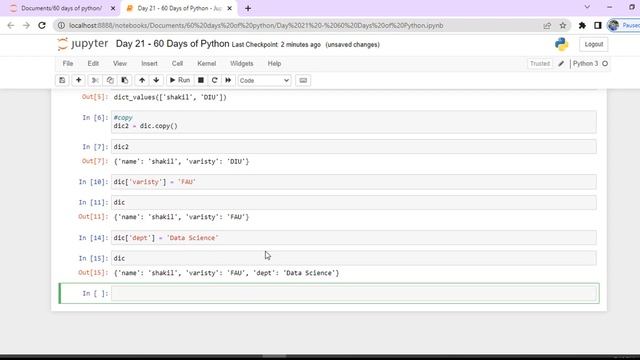Click the Last Checkpoint text

276,44
